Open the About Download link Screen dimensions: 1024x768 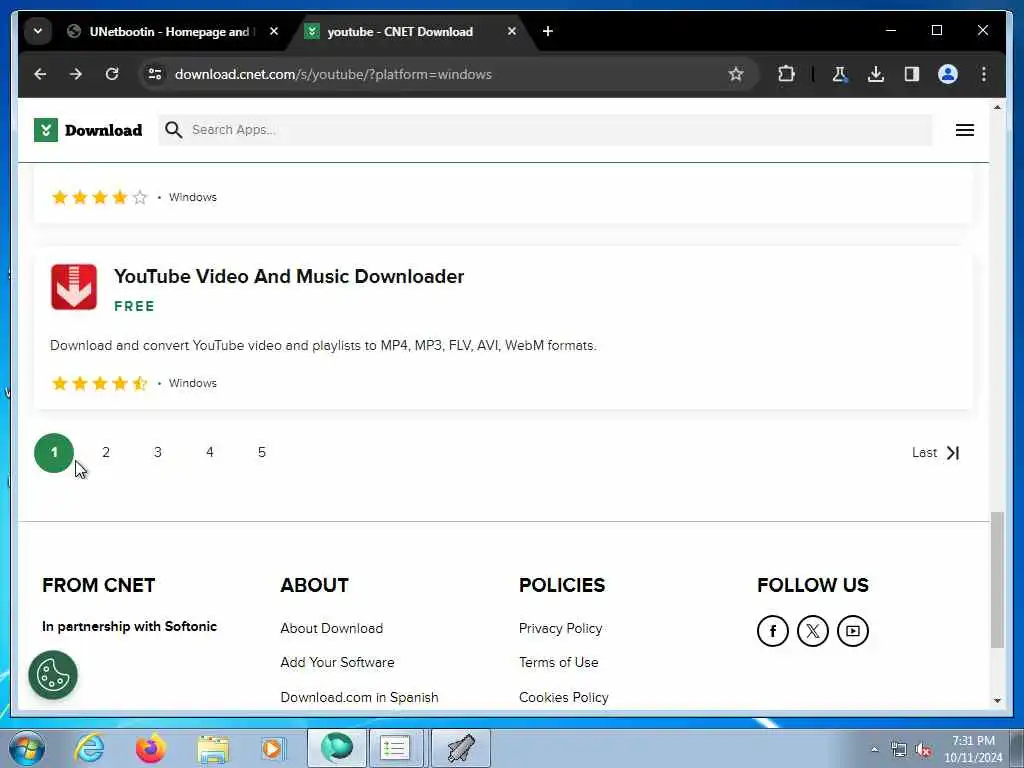[x=332, y=628]
